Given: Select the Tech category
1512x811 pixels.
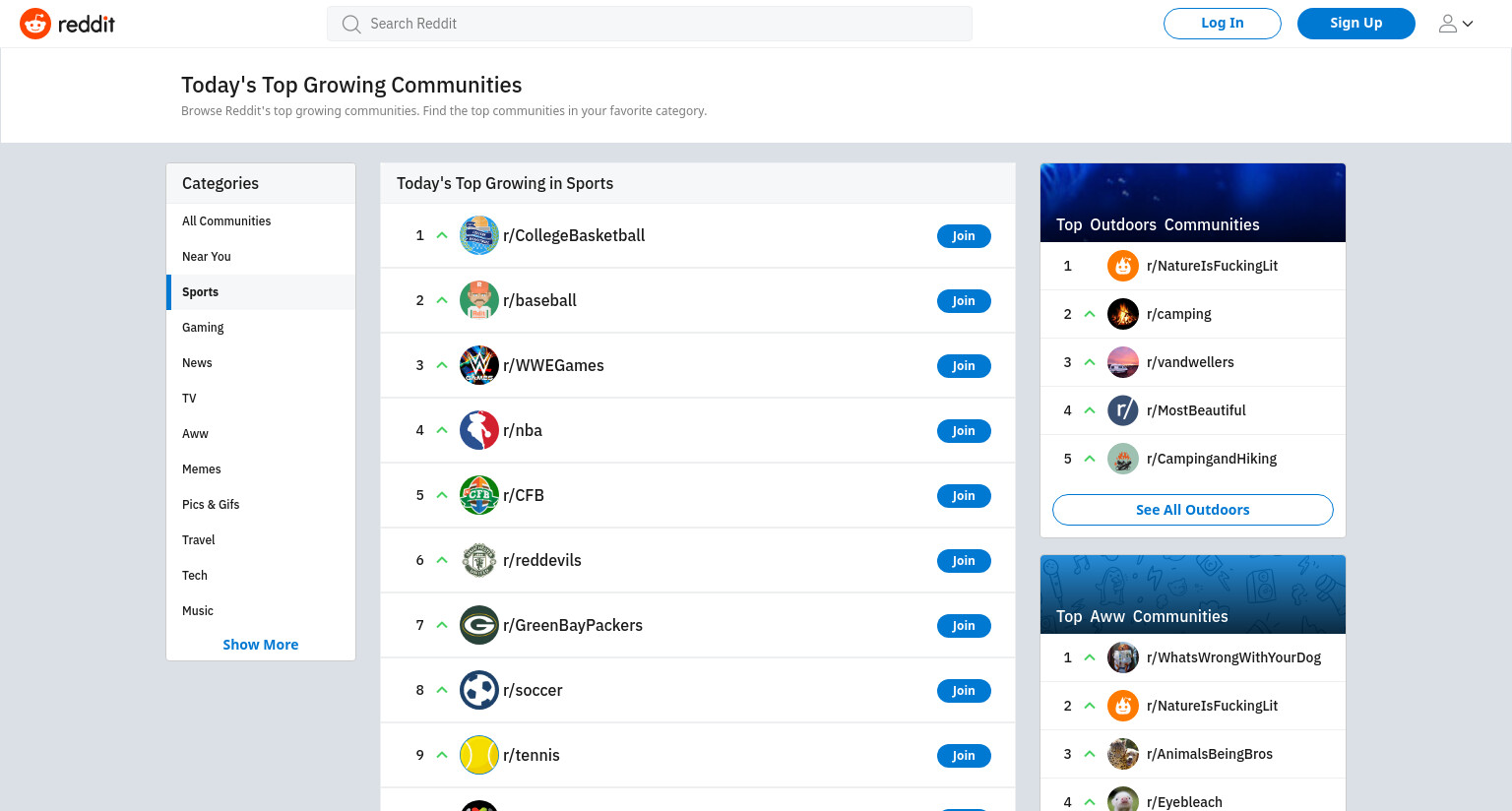Looking at the screenshot, I should pos(261,576).
